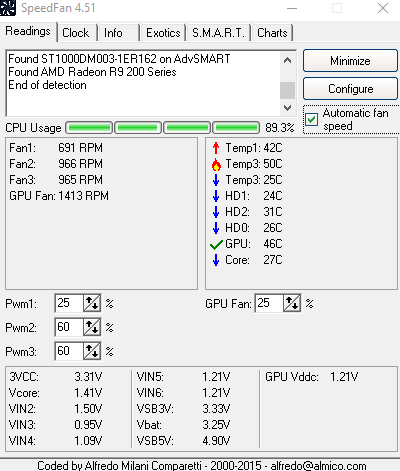400x471 pixels.
Task: Click the first CPU usage bar
Action: 89,128
